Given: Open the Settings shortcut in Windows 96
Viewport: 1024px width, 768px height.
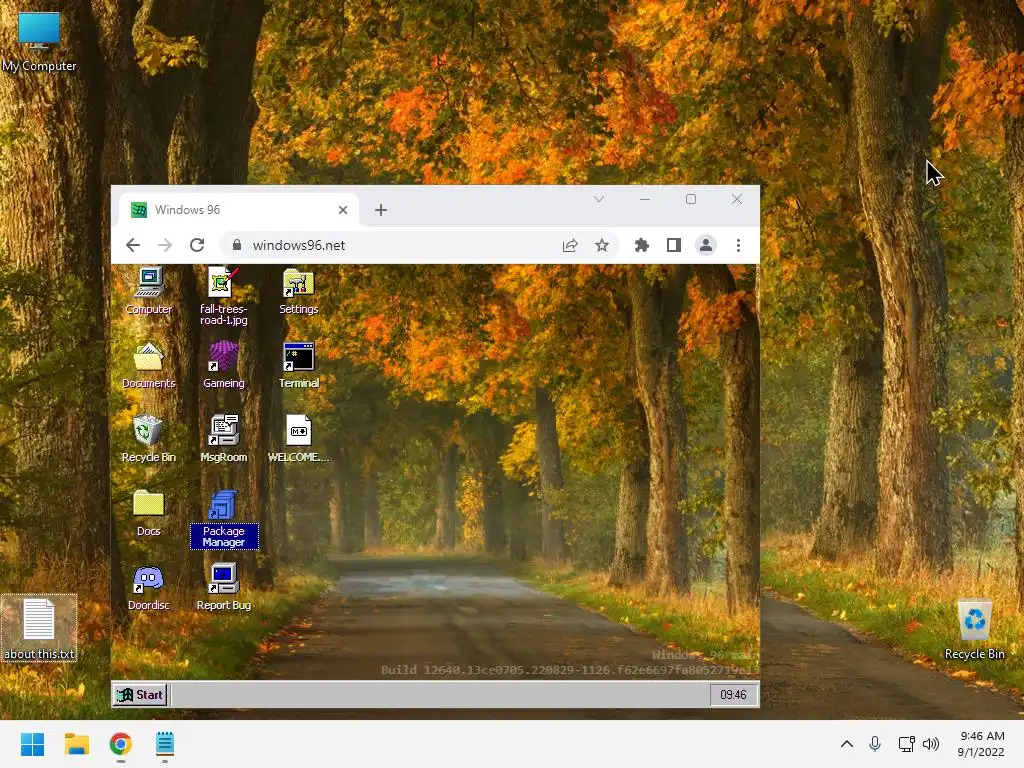Looking at the screenshot, I should [x=298, y=291].
